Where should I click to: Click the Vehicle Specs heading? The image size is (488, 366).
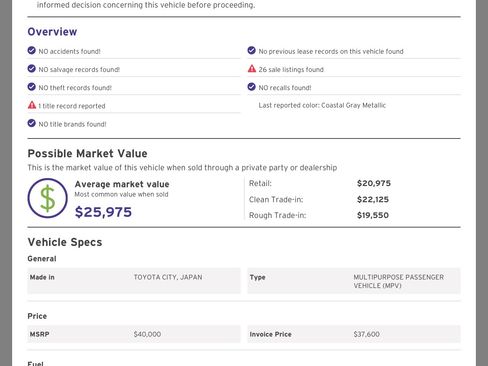coord(65,242)
